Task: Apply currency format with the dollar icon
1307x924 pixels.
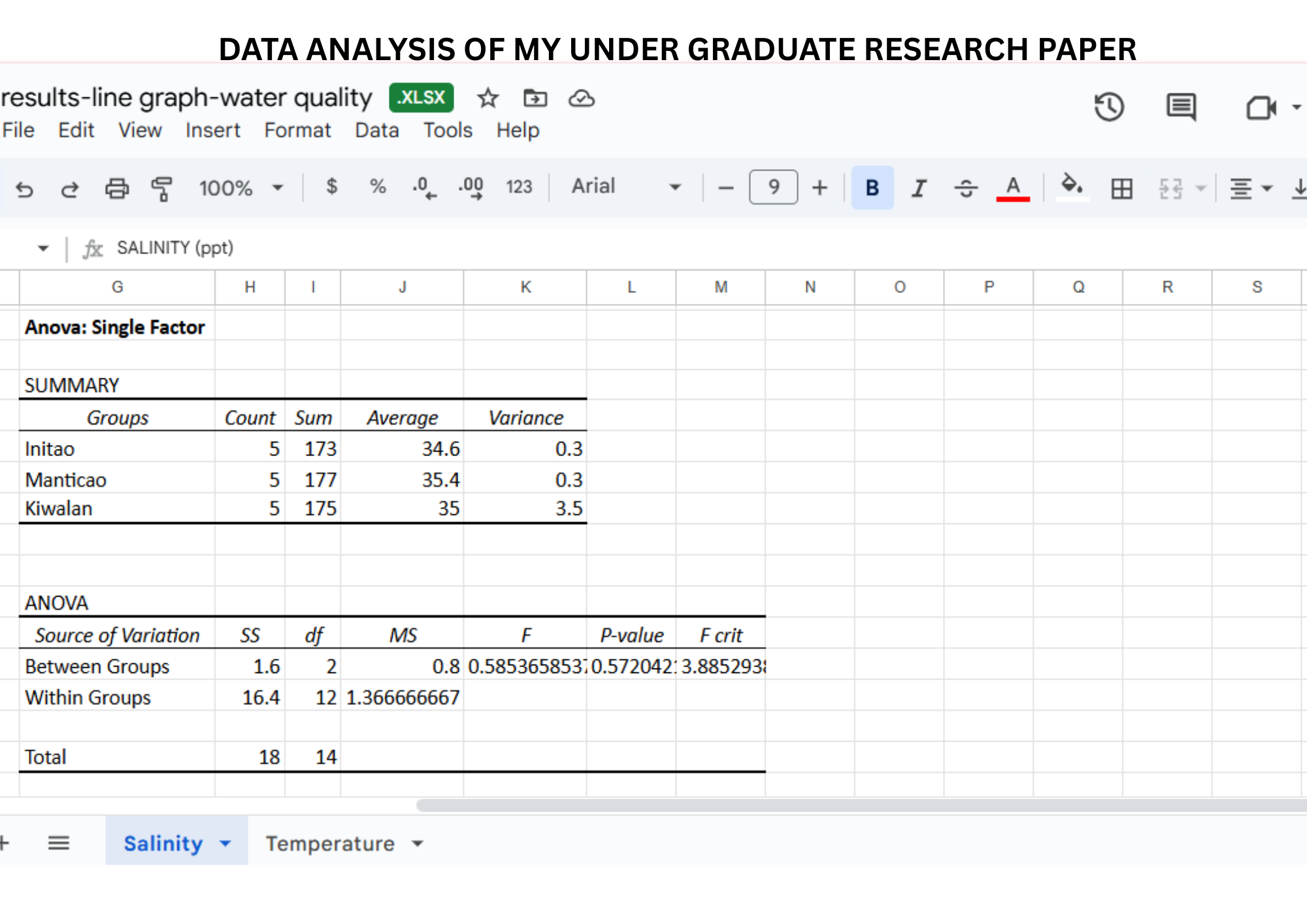Action: pyautogui.click(x=332, y=187)
